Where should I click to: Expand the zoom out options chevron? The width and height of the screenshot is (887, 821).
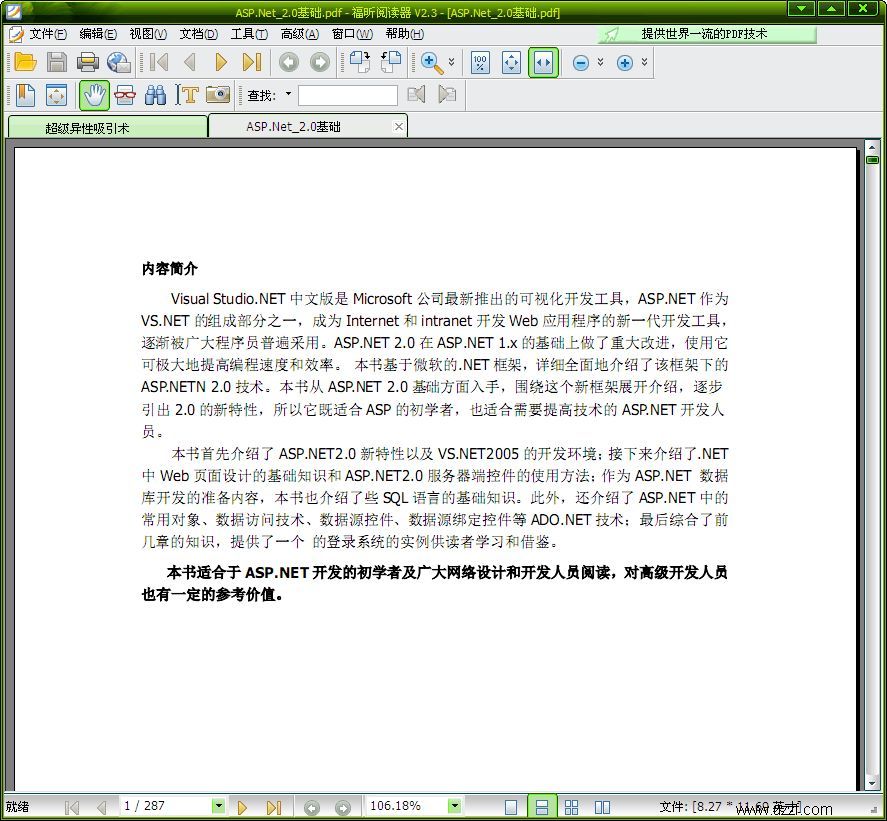click(600, 62)
